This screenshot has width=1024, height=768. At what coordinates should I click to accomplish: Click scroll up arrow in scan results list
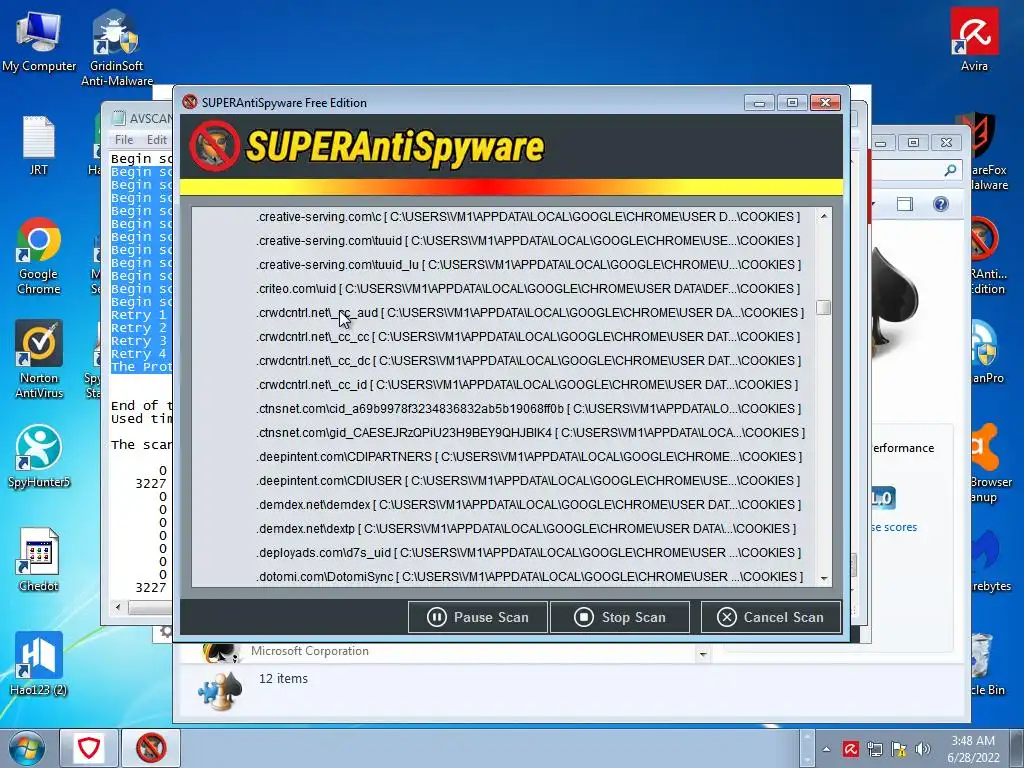(x=824, y=216)
